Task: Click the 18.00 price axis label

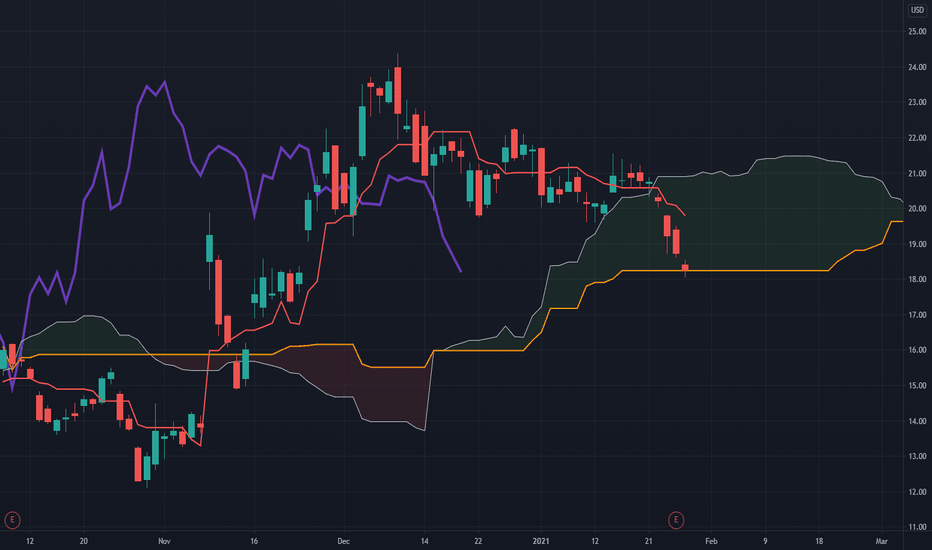Action: 917,279
